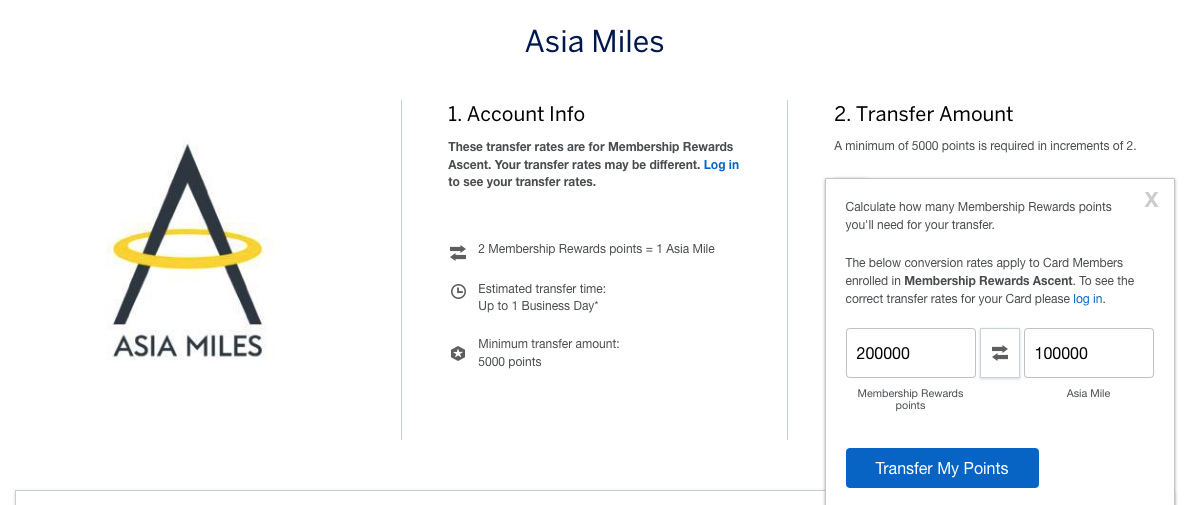Click the '1. Account Info' section heading
The image size is (1190, 505).
[x=516, y=114]
